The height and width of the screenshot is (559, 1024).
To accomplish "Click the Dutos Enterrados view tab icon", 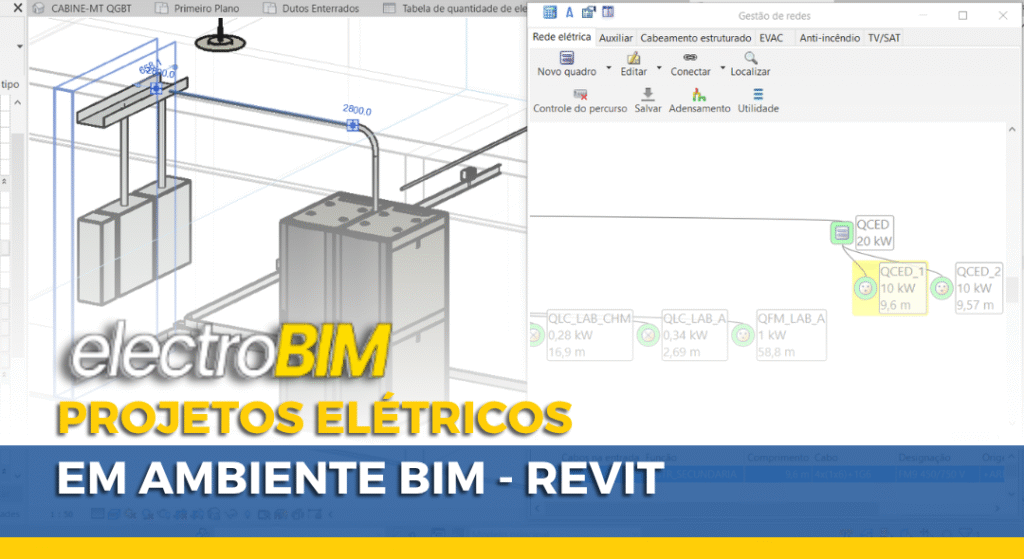I will click(x=269, y=8).
